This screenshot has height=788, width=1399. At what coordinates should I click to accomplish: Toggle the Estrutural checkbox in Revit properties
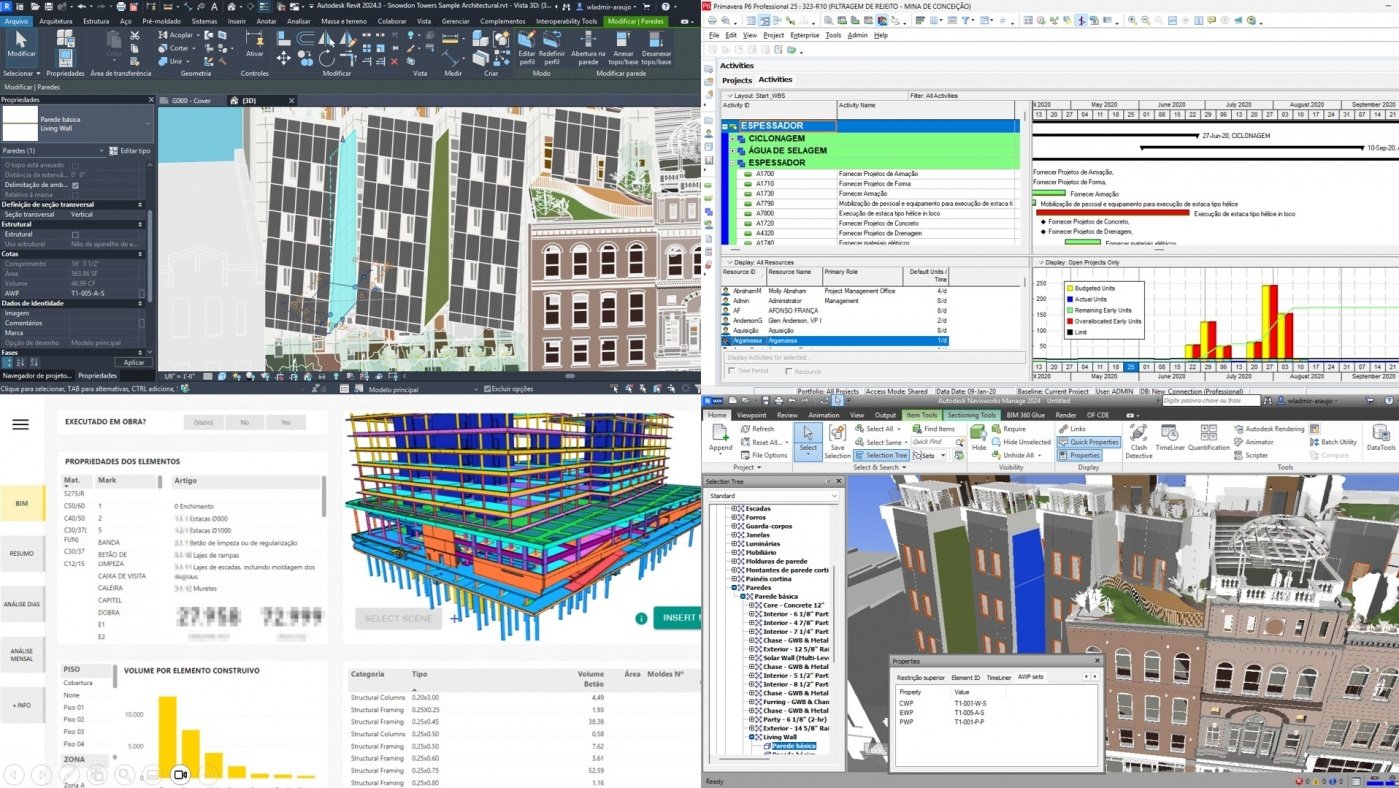(75, 234)
